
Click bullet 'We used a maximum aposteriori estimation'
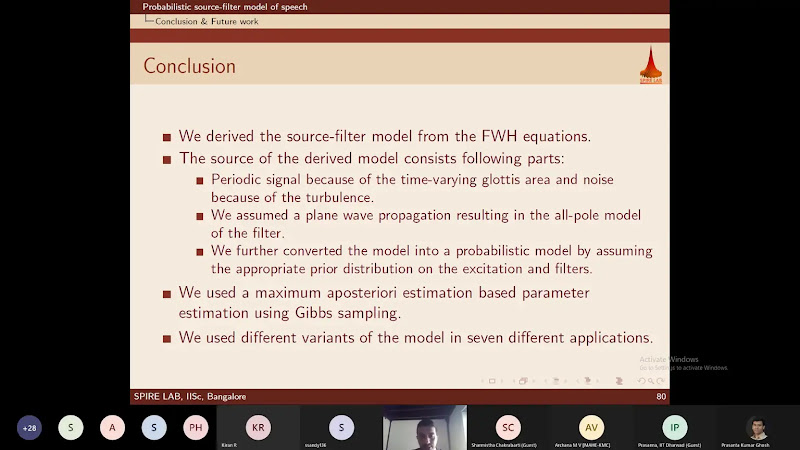tap(384, 303)
